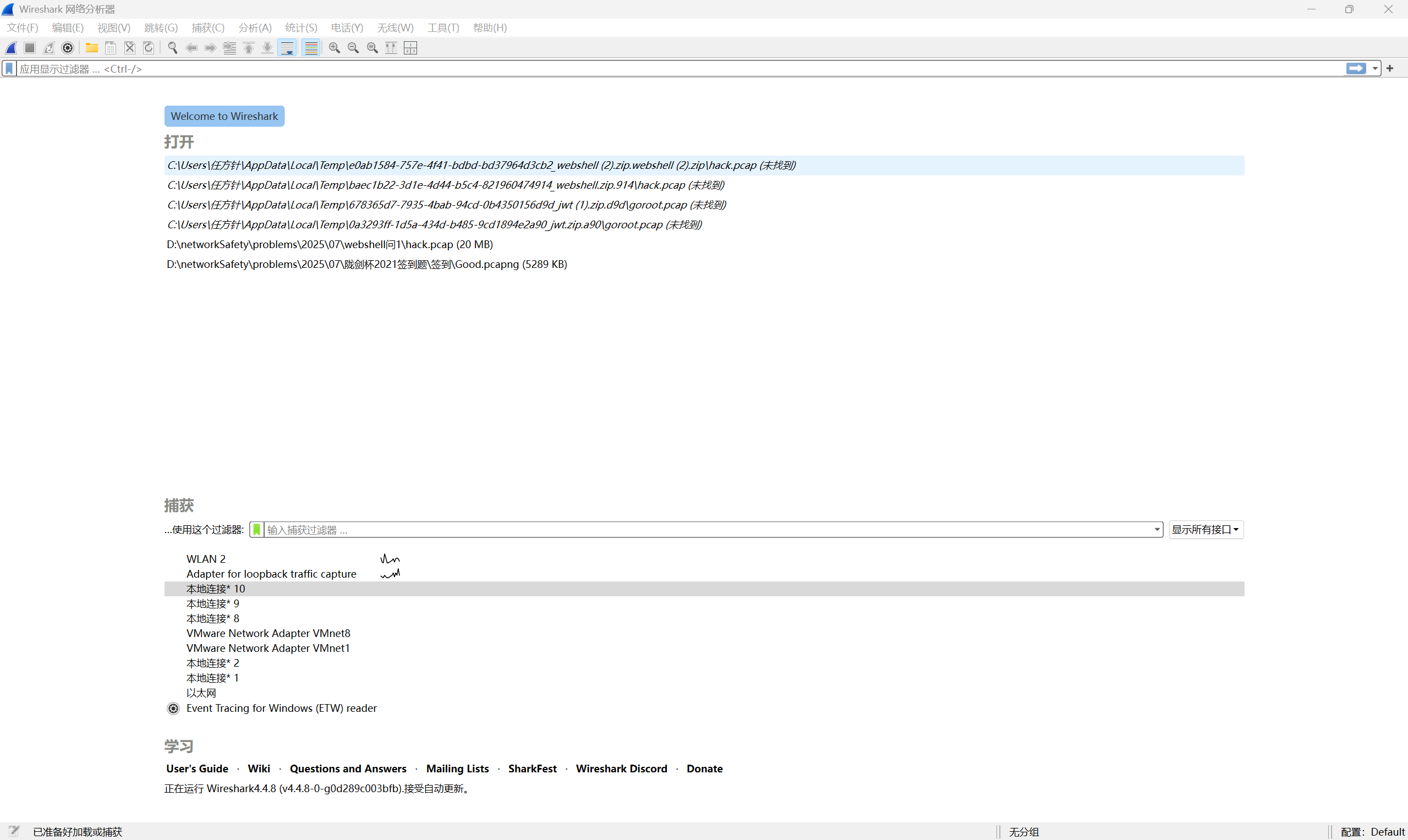Select the WLAN 2 interface
Screen dimensions: 1408x840
pos(704,559)
